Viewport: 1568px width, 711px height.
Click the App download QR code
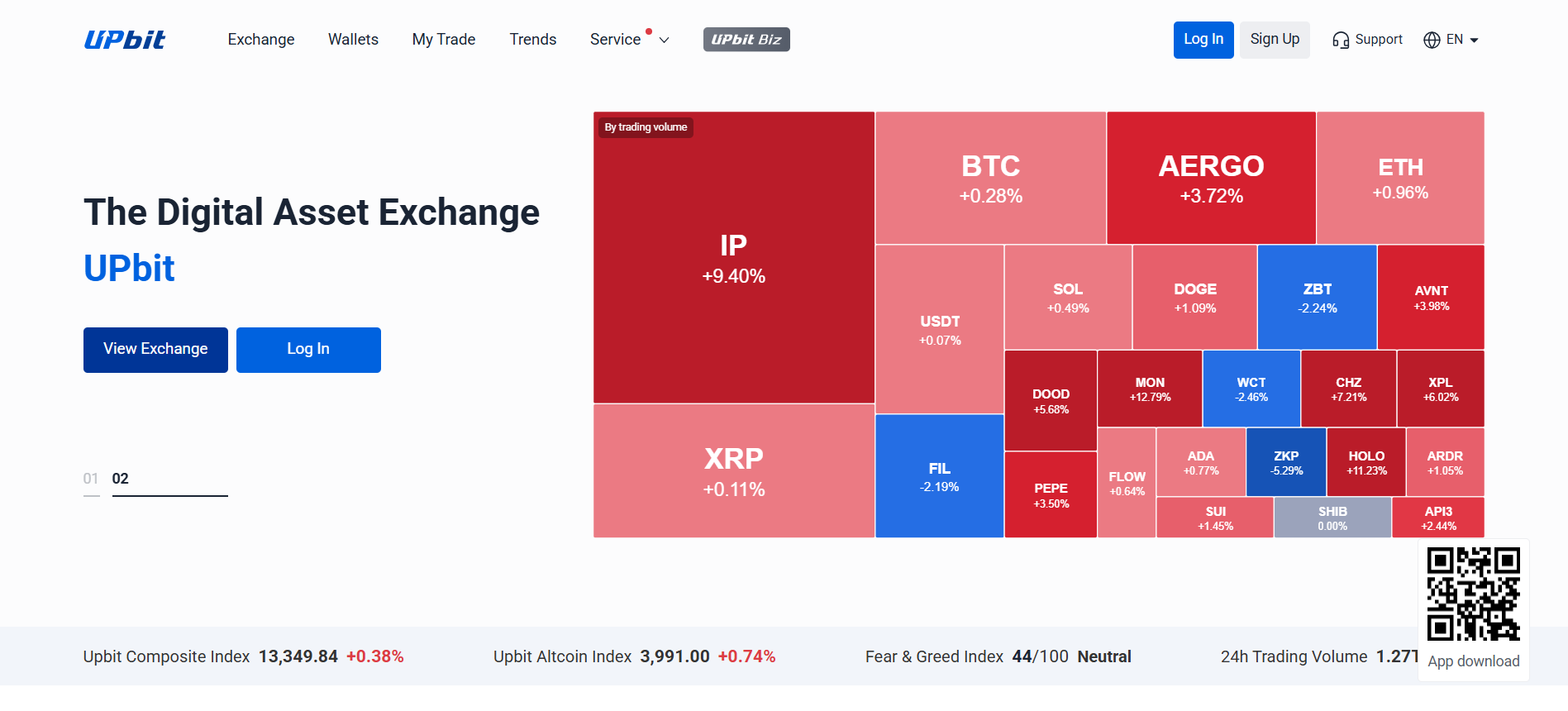[1473, 592]
